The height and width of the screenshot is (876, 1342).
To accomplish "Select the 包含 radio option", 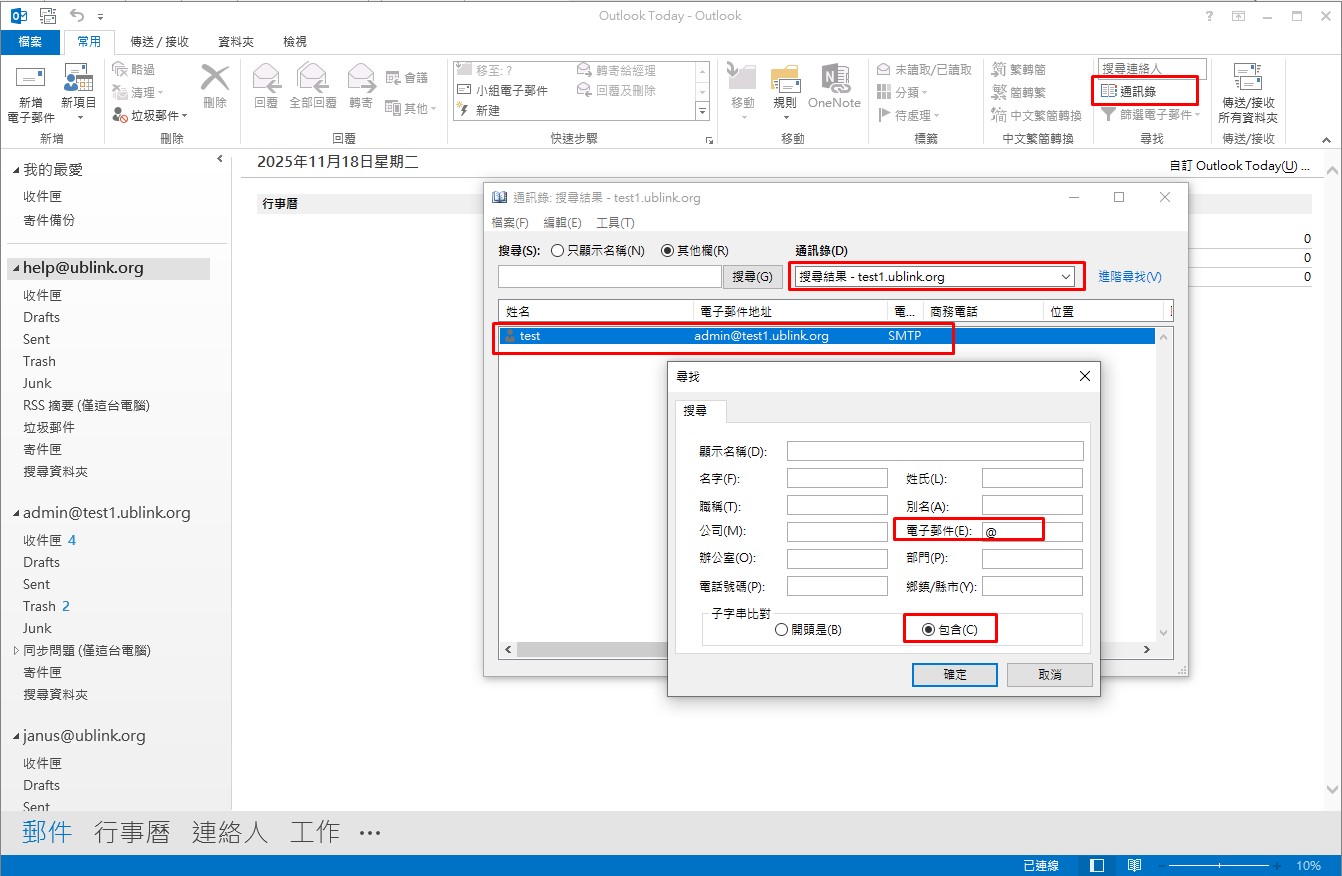I will [x=928, y=630].
